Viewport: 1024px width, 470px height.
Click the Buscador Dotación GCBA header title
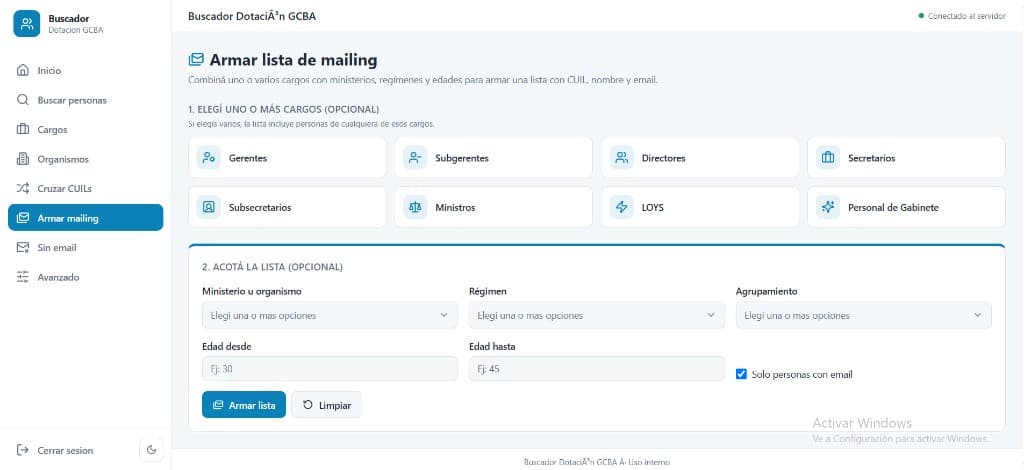pyautogui.click(x=252, y=16)
